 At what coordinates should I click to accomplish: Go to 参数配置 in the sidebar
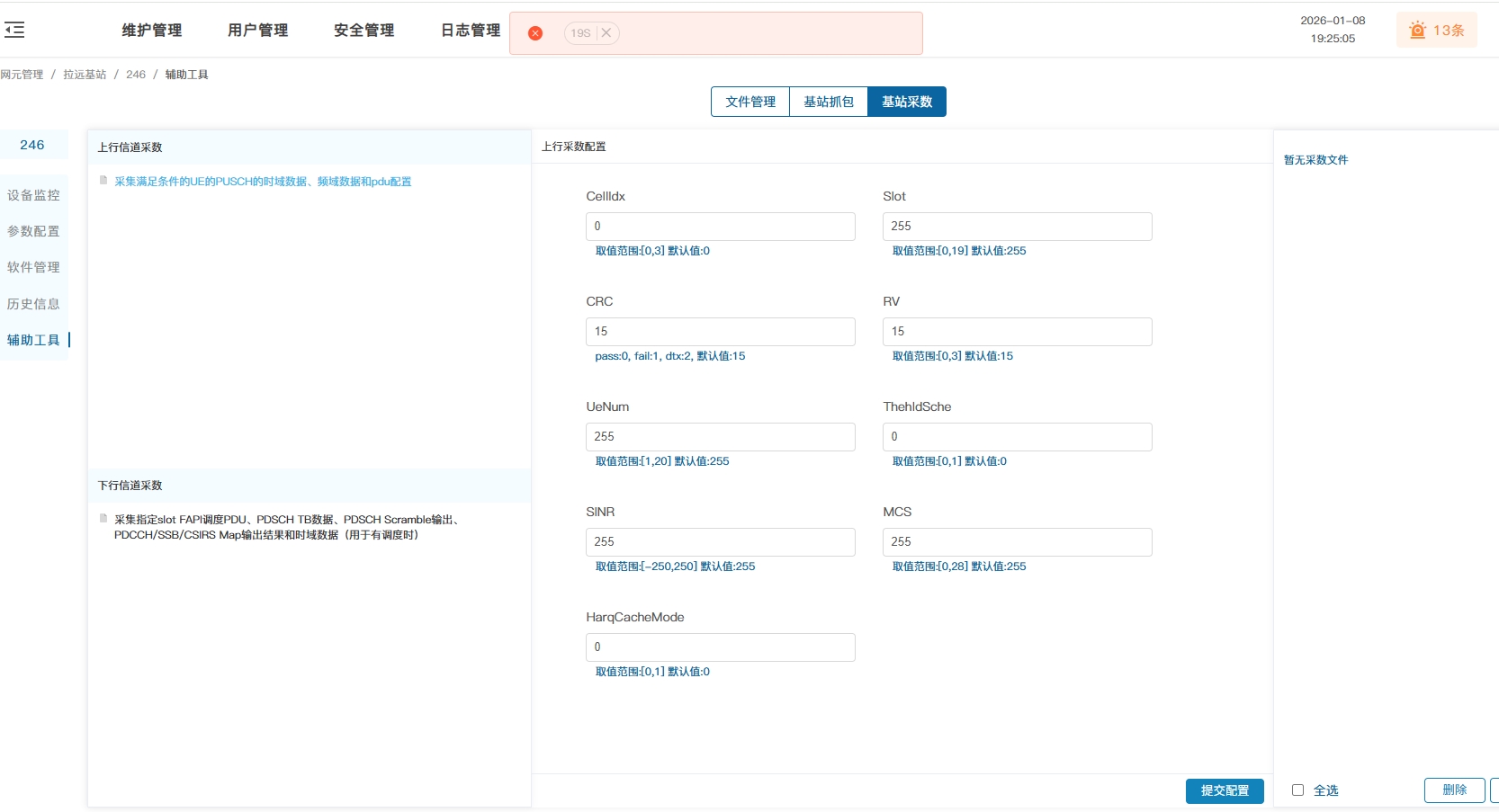[x=33, y=231]
